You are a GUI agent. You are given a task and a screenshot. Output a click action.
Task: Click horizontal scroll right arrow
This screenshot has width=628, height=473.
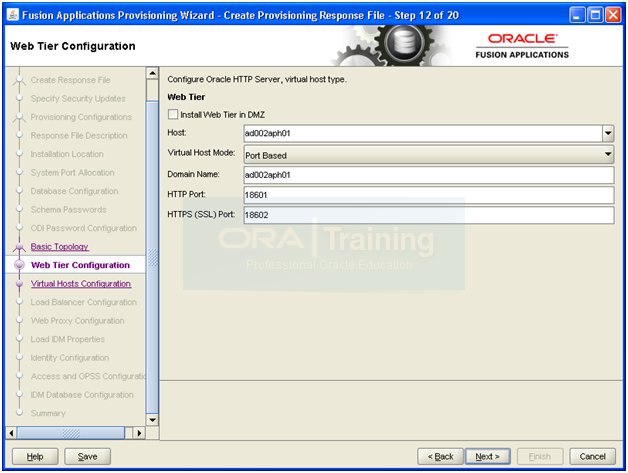coord(139,433)
